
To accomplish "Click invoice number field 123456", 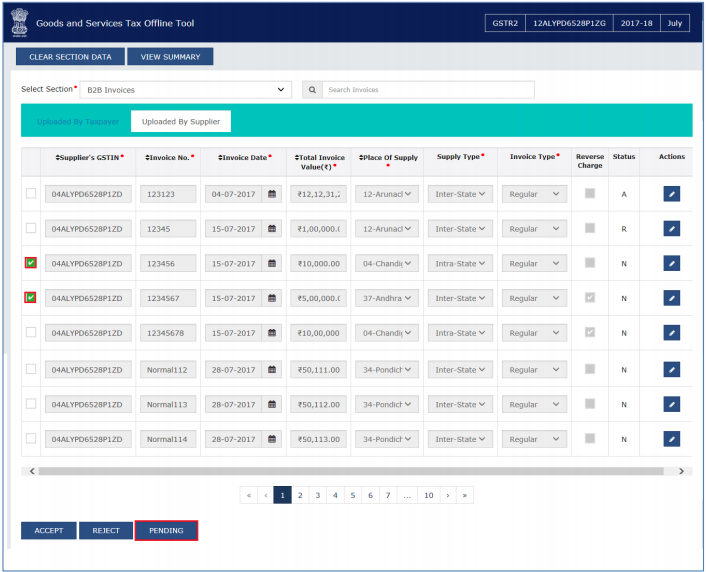I will click(x=168, y=263).
